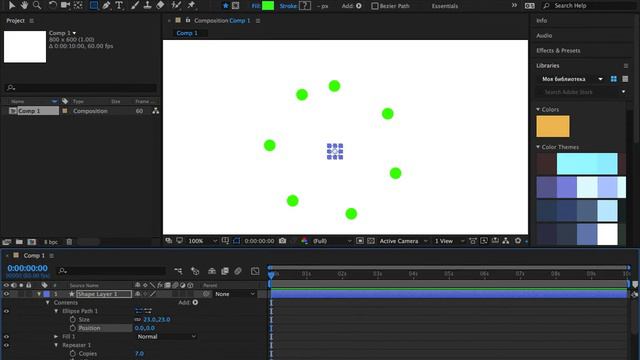The image size is (640, 360).
Task: Open the Active Camera dropdown
Action: coord(403,241)
